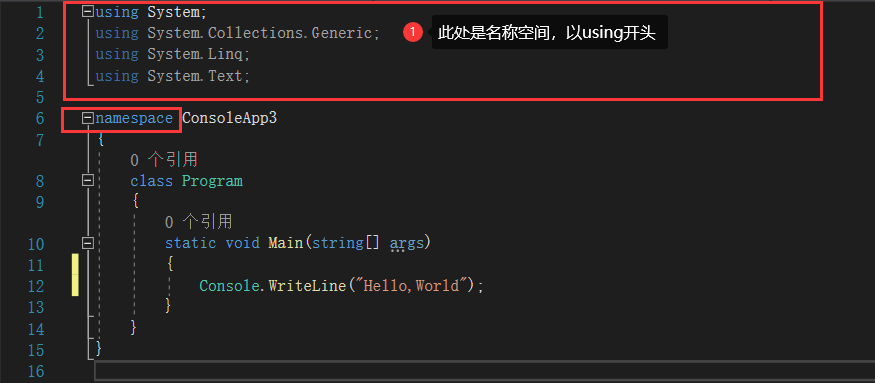Select the Program class name

coord(212,181)
